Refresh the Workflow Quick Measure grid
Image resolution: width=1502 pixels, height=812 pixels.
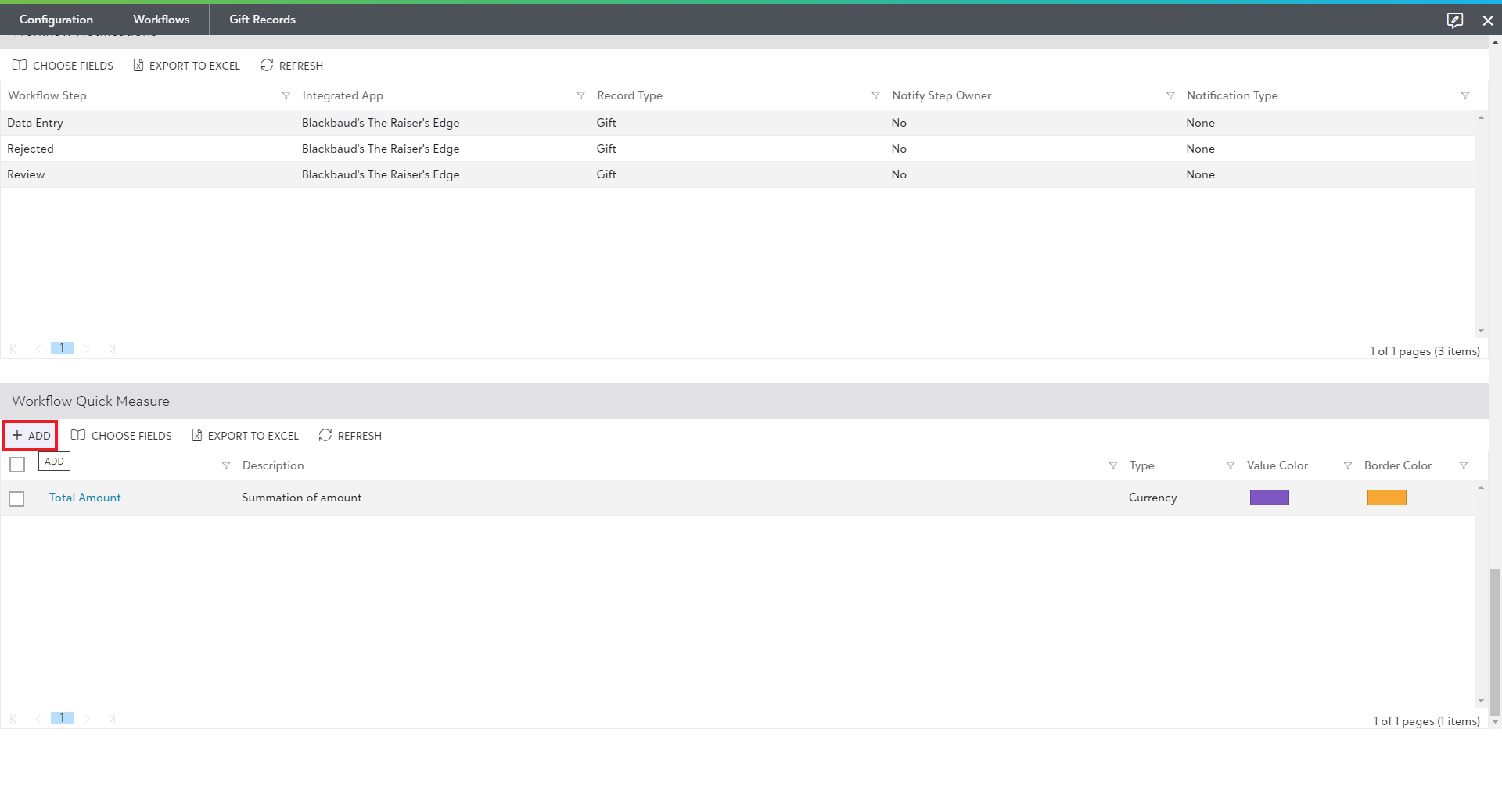[350, 436]
